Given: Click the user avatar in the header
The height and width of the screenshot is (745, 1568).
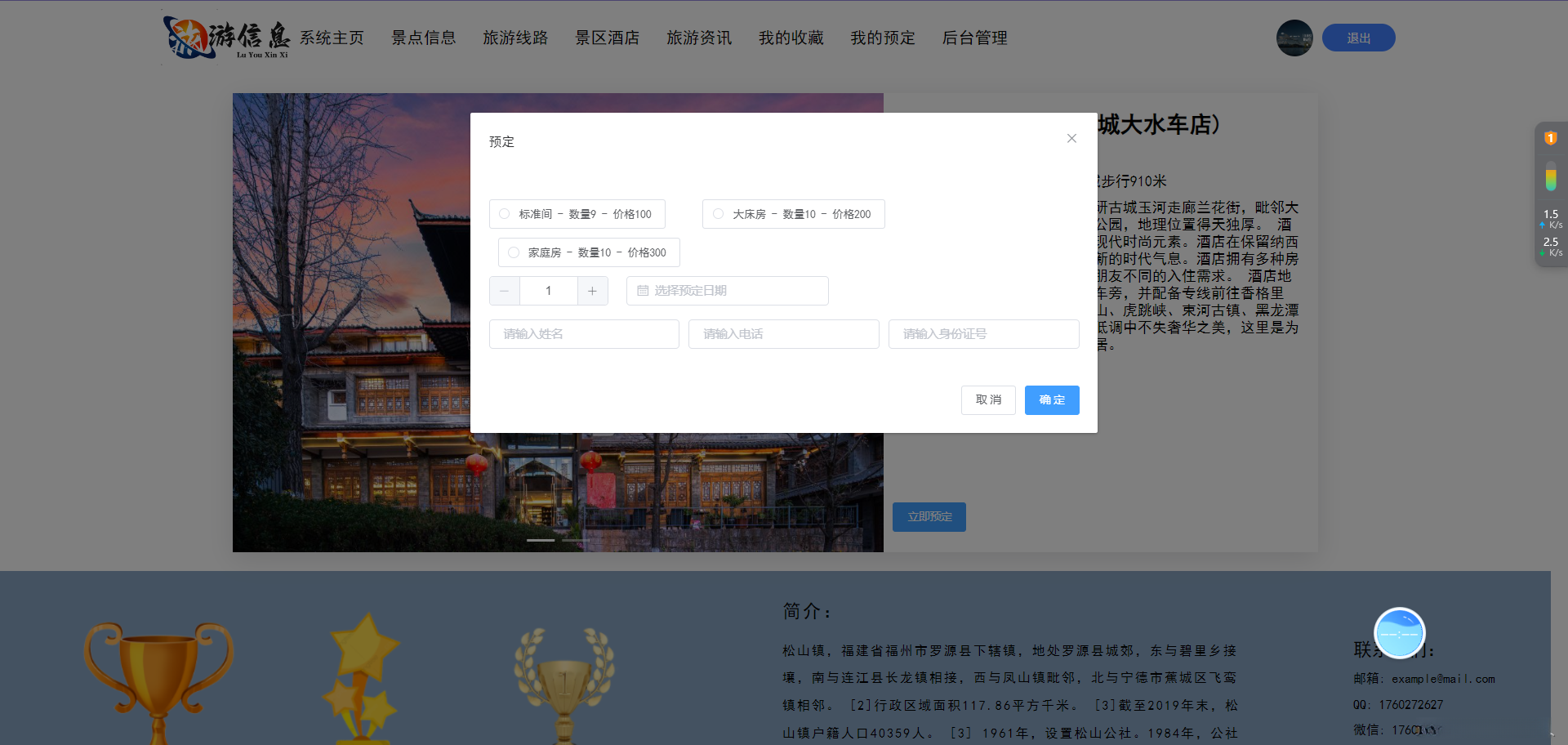Looking at the screenshot, I should [x=1294, y=38].
